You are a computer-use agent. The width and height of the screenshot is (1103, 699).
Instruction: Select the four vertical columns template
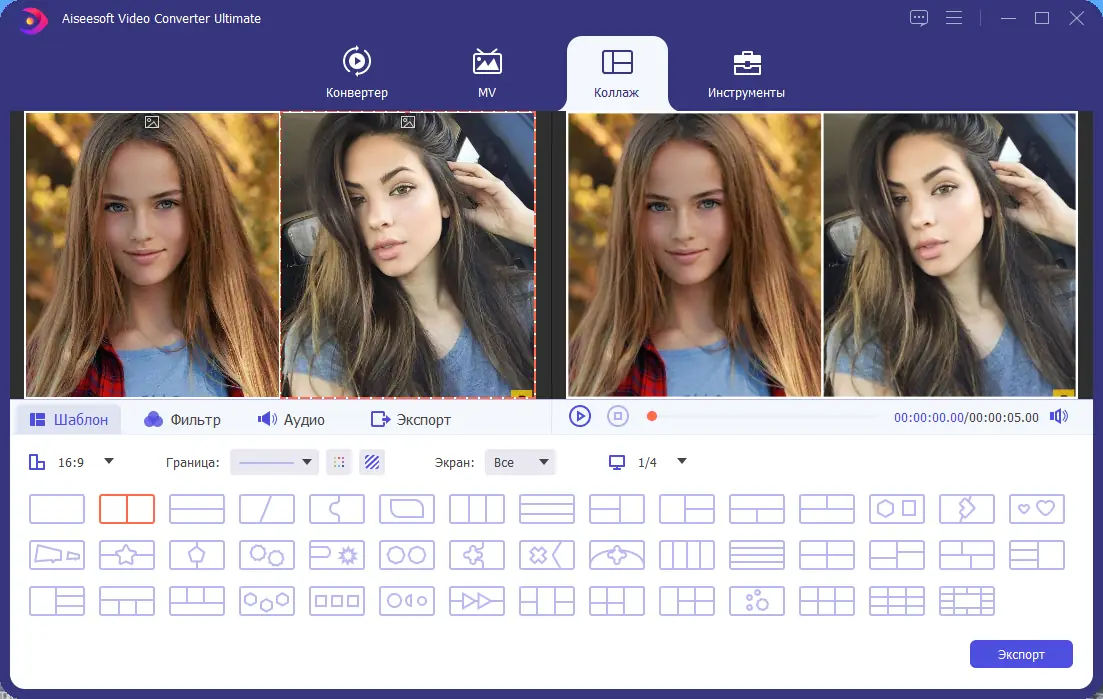tap(687, 555)
